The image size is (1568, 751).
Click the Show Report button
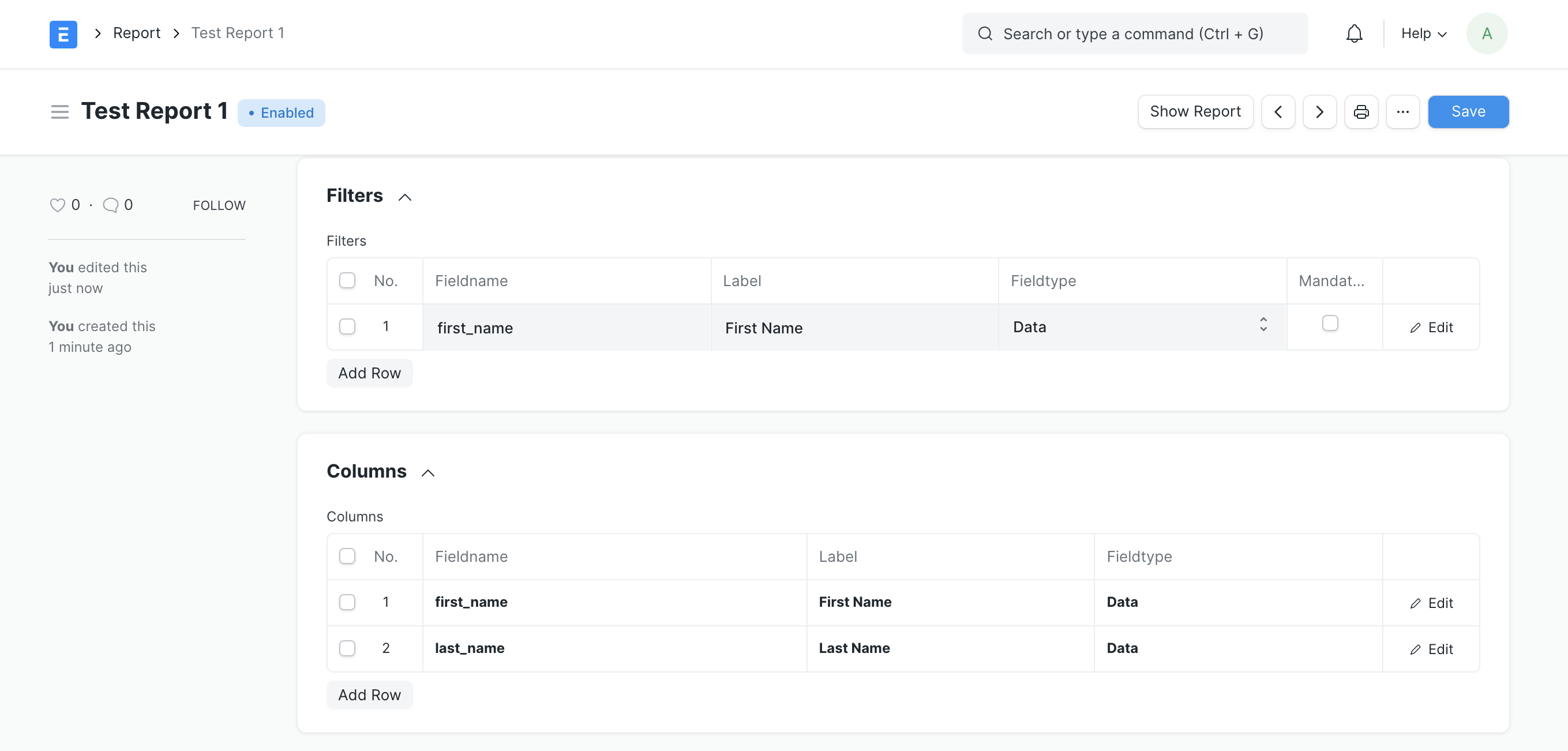1195,112
